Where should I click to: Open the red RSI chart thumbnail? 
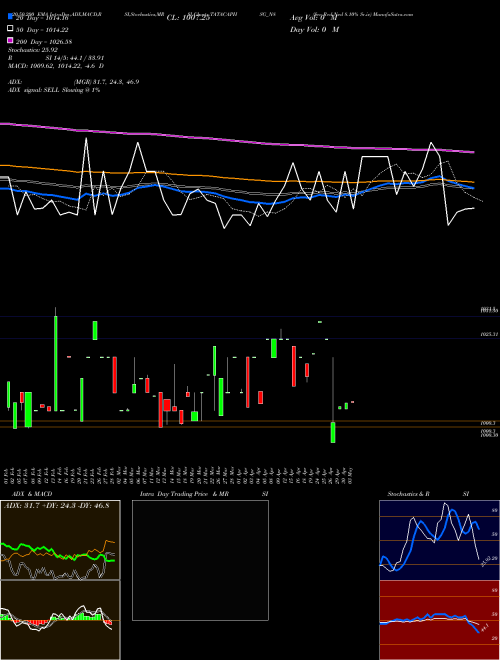pyautogui.click(x=439, y=620)
